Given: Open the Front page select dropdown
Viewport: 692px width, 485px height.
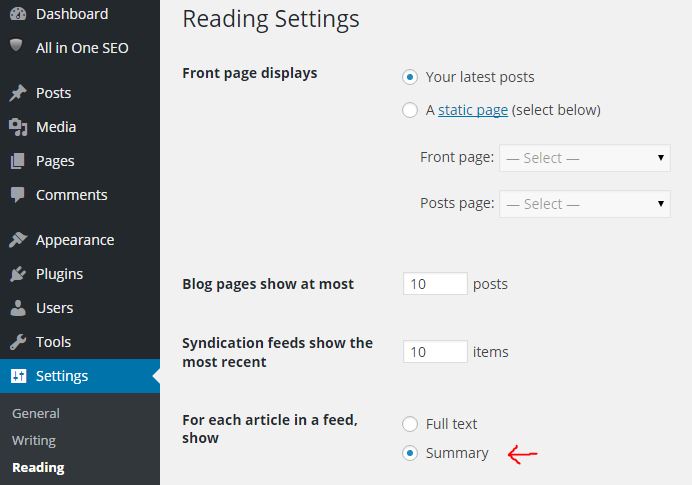Looking at the screenshot, I should (x=585, y=158).
